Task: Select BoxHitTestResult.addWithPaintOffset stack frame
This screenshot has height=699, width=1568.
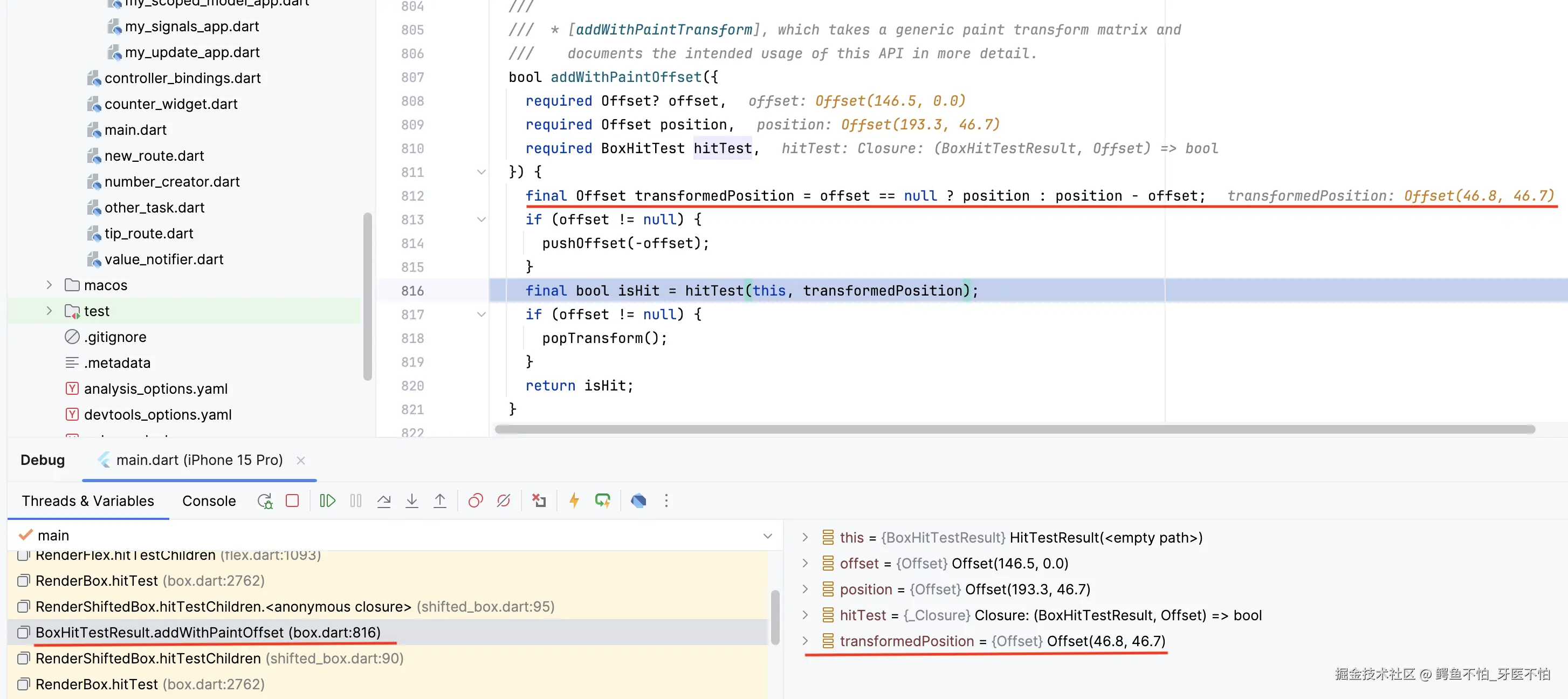Action: pos(208,632)
